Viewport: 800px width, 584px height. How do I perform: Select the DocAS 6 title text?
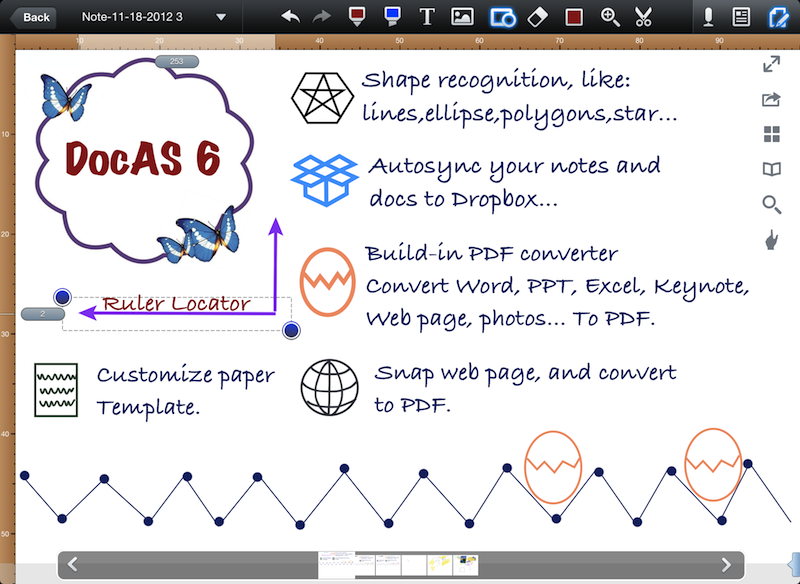tap(143, 159)
